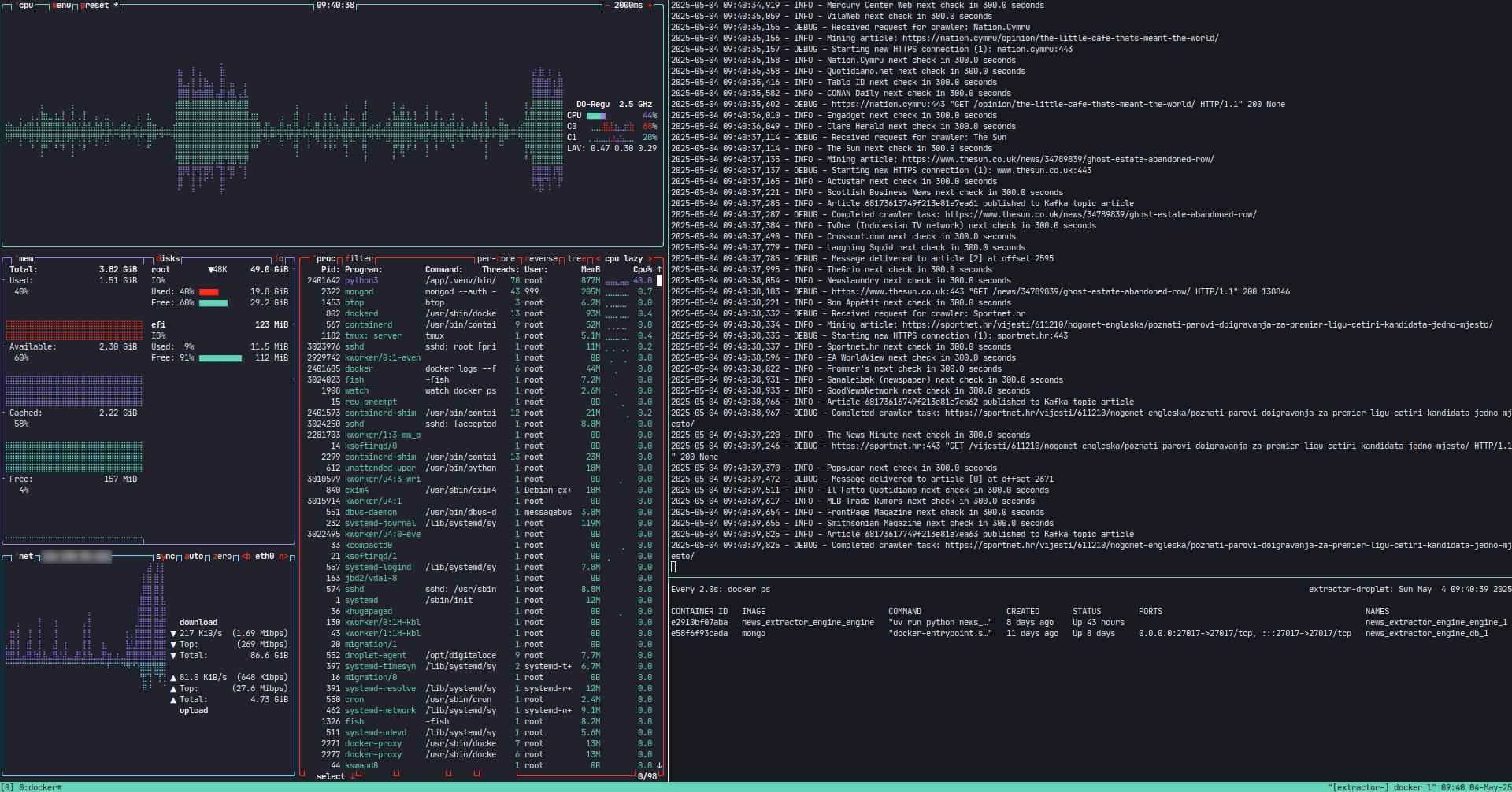Select the tmux: server process row
This screenshot has height=792, width=1512.
coord(480,336)
